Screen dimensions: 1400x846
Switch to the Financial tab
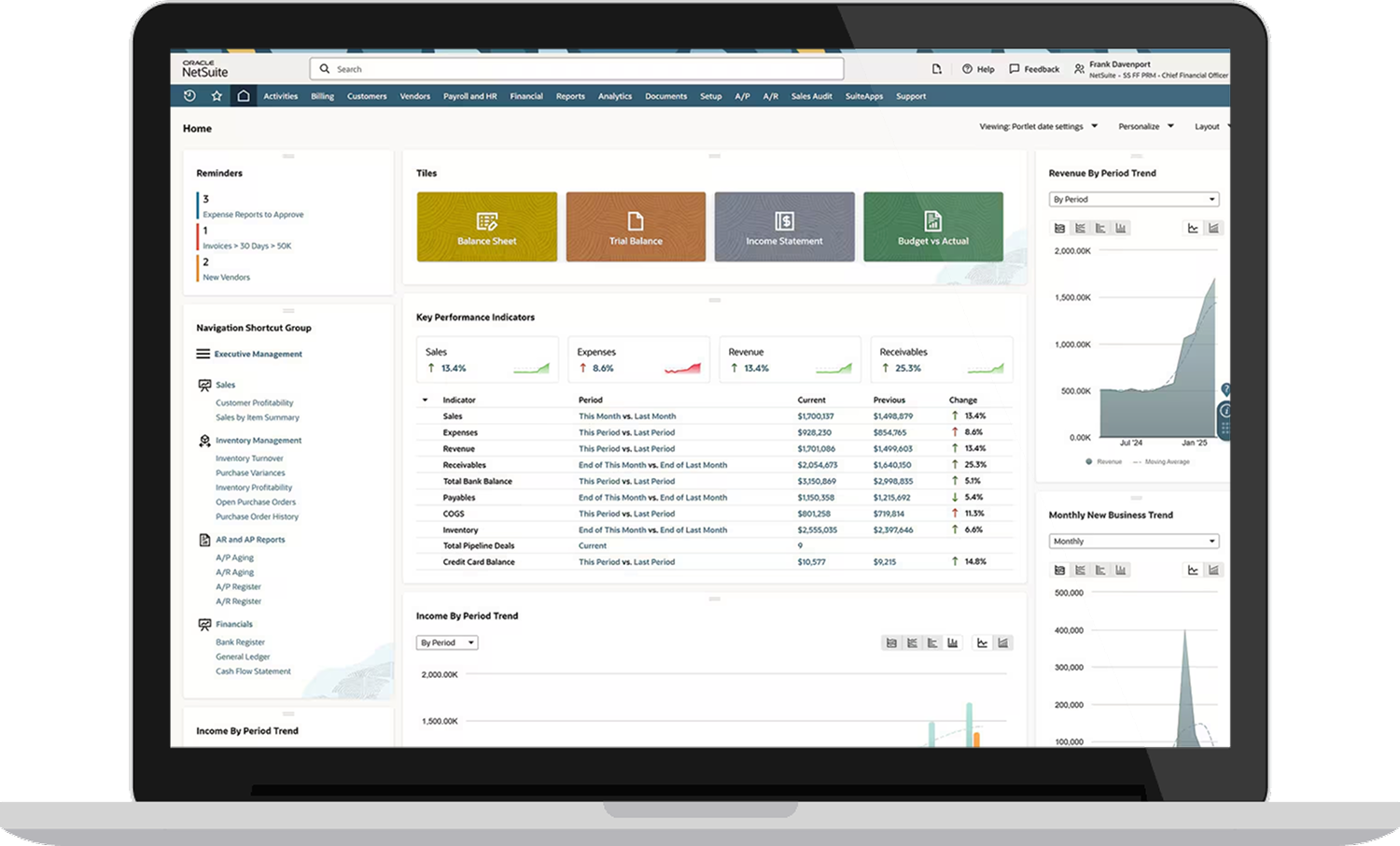(x=526, y=95)
